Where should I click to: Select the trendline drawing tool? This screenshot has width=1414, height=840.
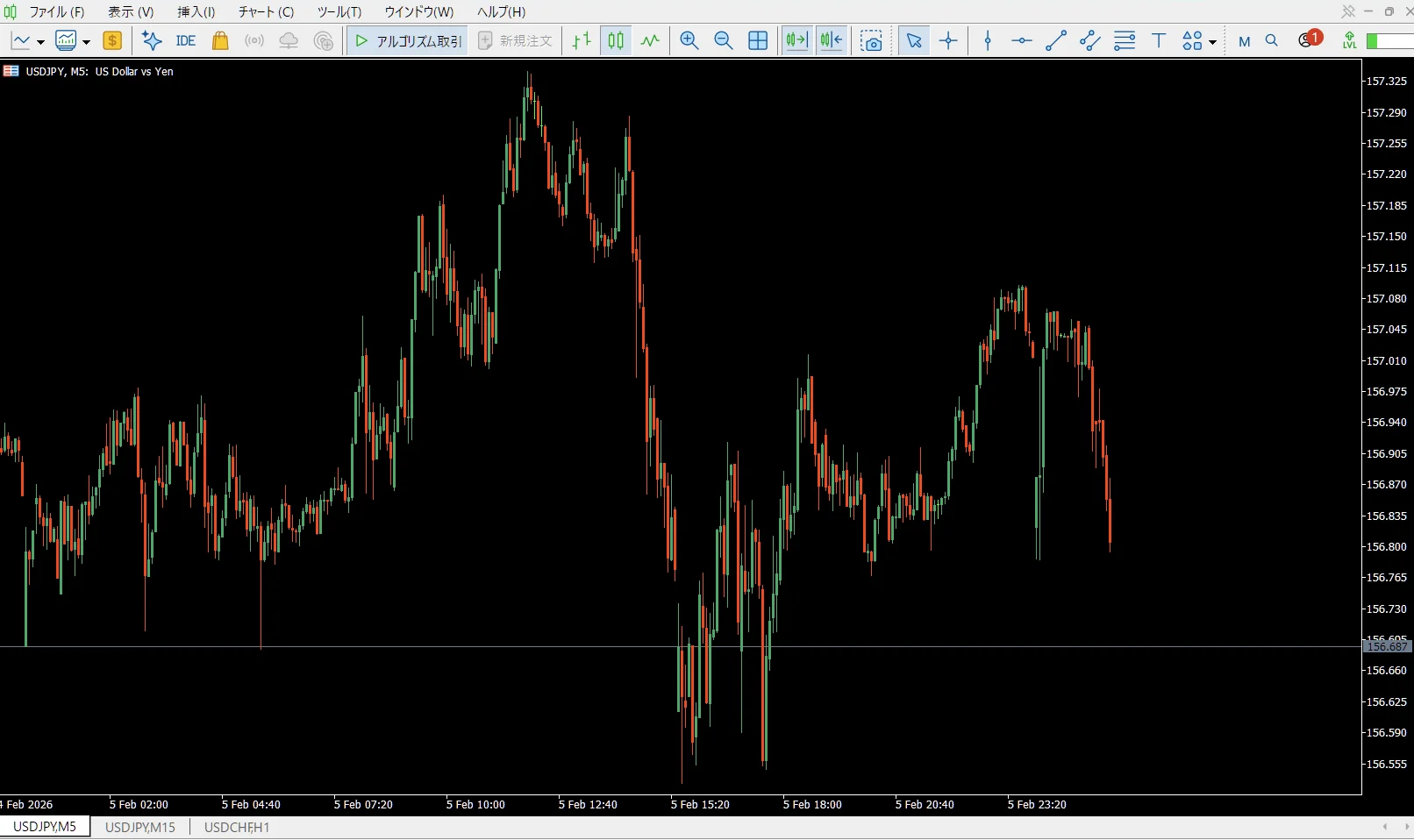click(1056, 40)
